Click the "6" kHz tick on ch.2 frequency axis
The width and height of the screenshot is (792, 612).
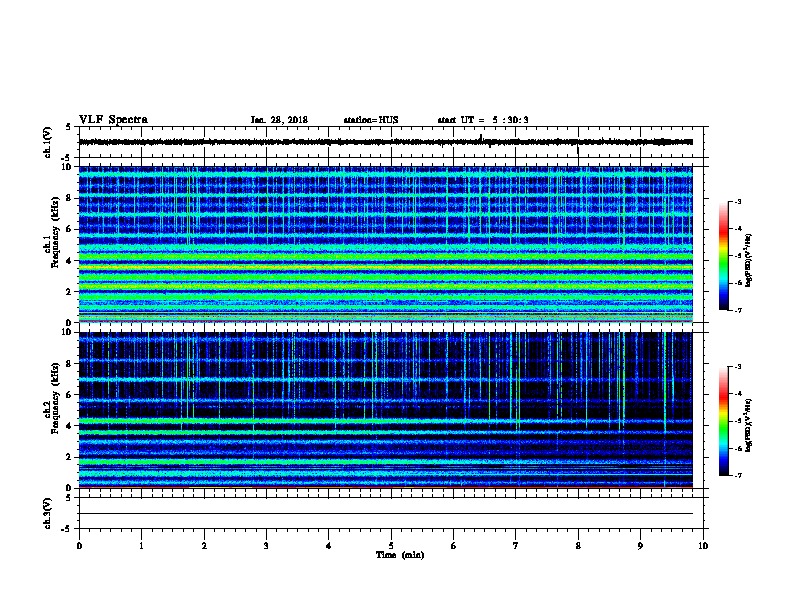pos(69,394)
